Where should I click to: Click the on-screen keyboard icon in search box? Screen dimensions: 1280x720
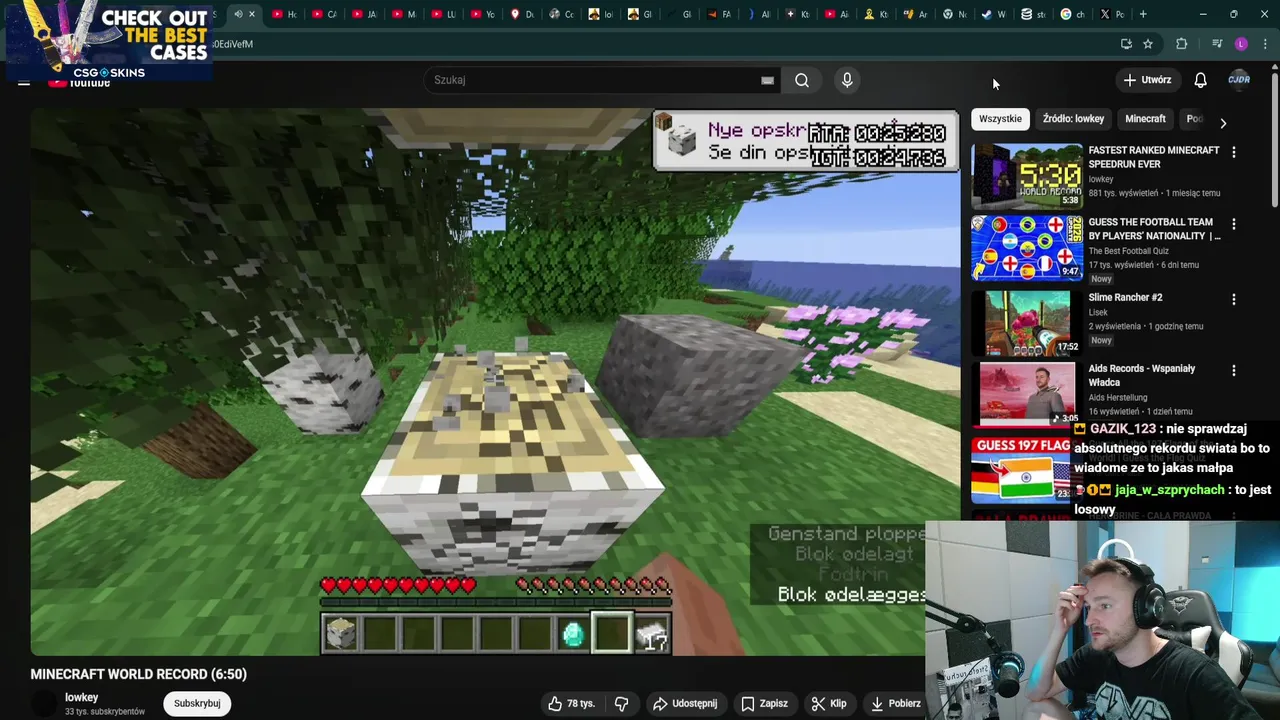(x=767, y=80)
